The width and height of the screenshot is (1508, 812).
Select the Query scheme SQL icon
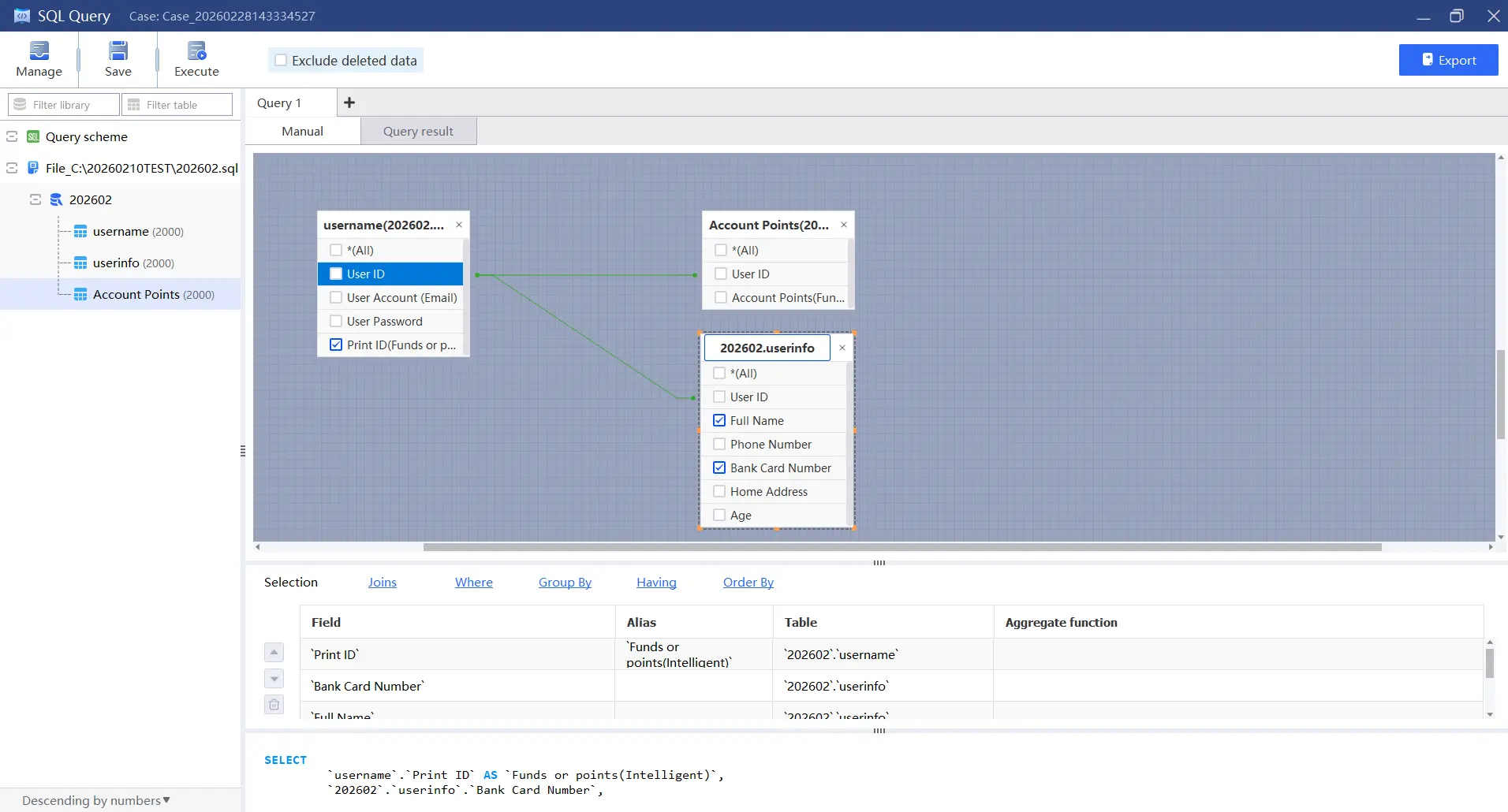click(x=32, y=136)
